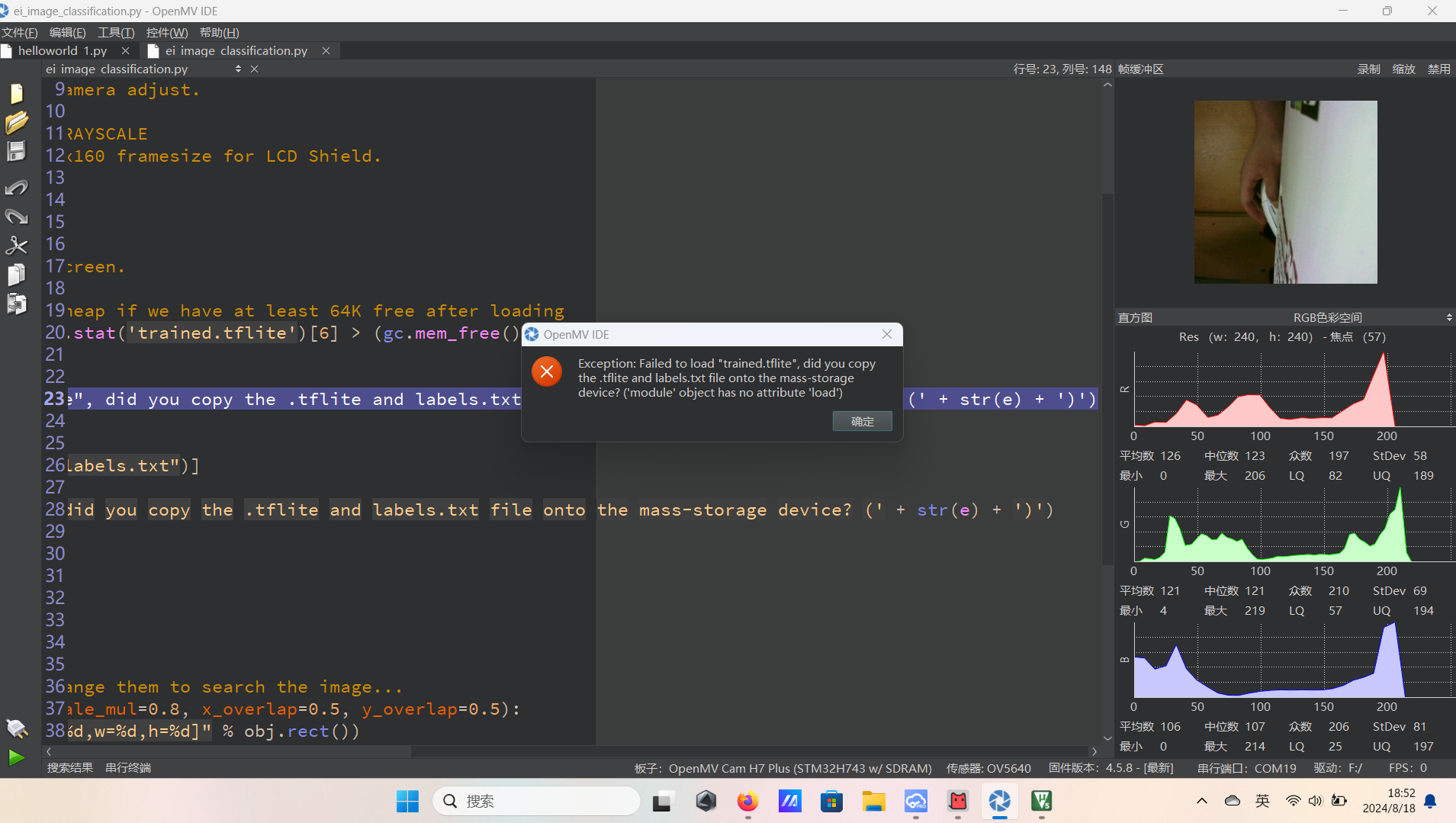1456x823 pixels.
Task: Undo the last edit with the undo arrow
Action: (x=16, y=188)
